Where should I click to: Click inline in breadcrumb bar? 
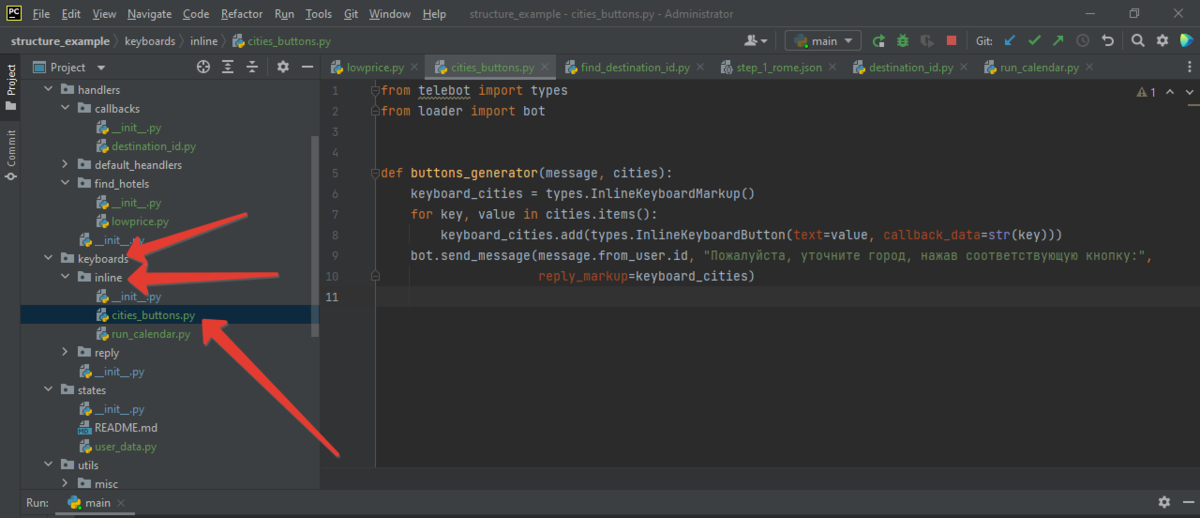pos(205,41)
